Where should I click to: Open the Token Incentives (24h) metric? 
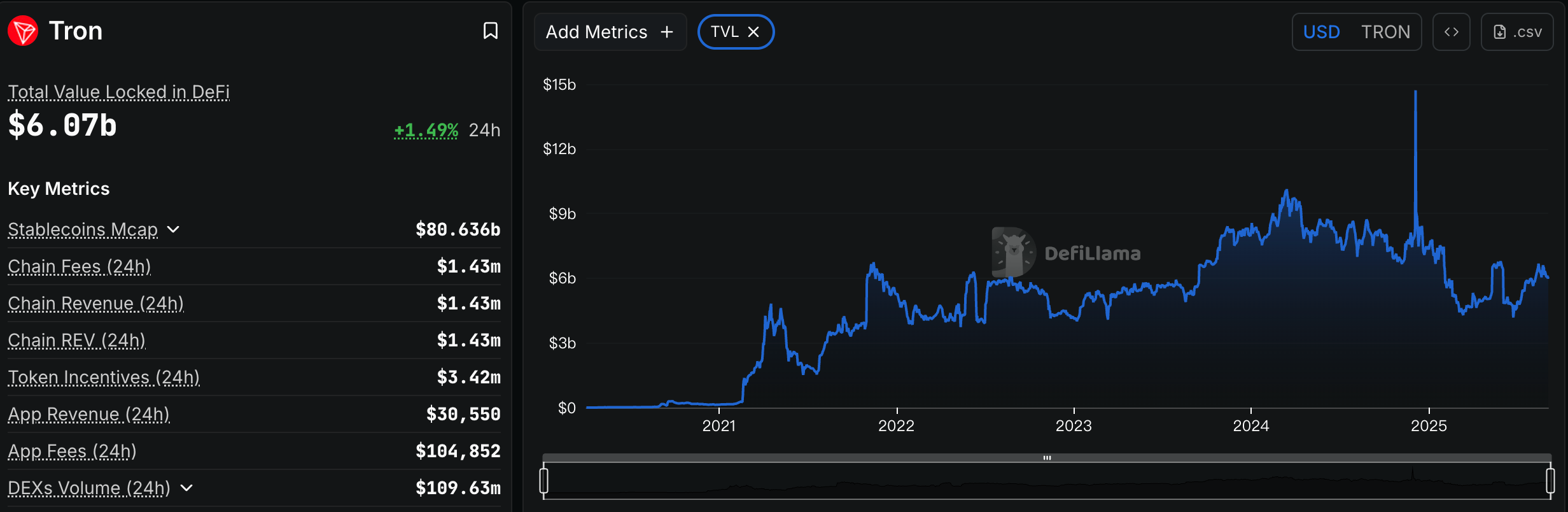tap(103, 377)
